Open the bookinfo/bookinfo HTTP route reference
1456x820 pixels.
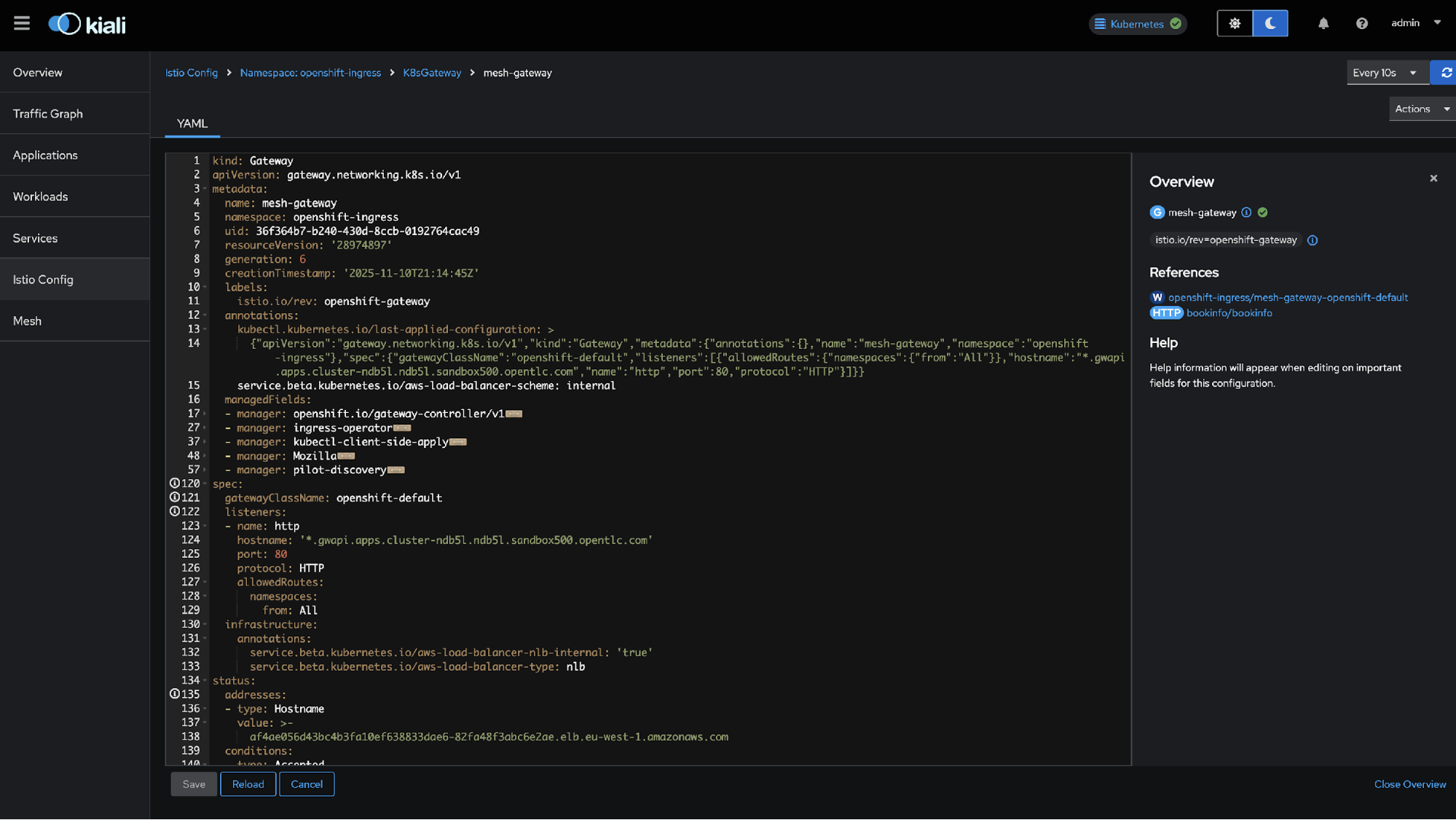click(1229, 313)
